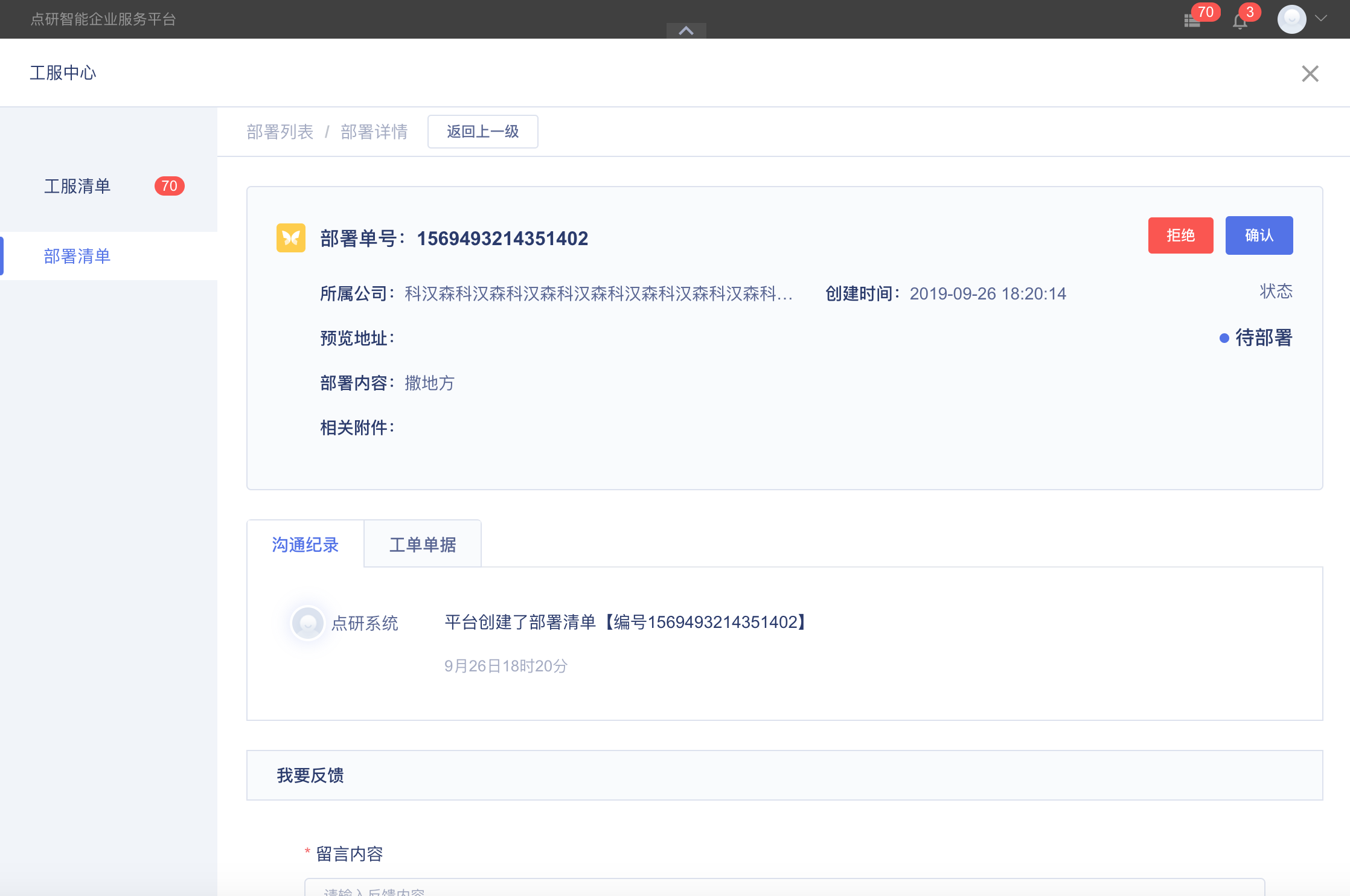Click the 点研系统 avatar in the record
The image size is (1350, 896).
tap(308, 623)
